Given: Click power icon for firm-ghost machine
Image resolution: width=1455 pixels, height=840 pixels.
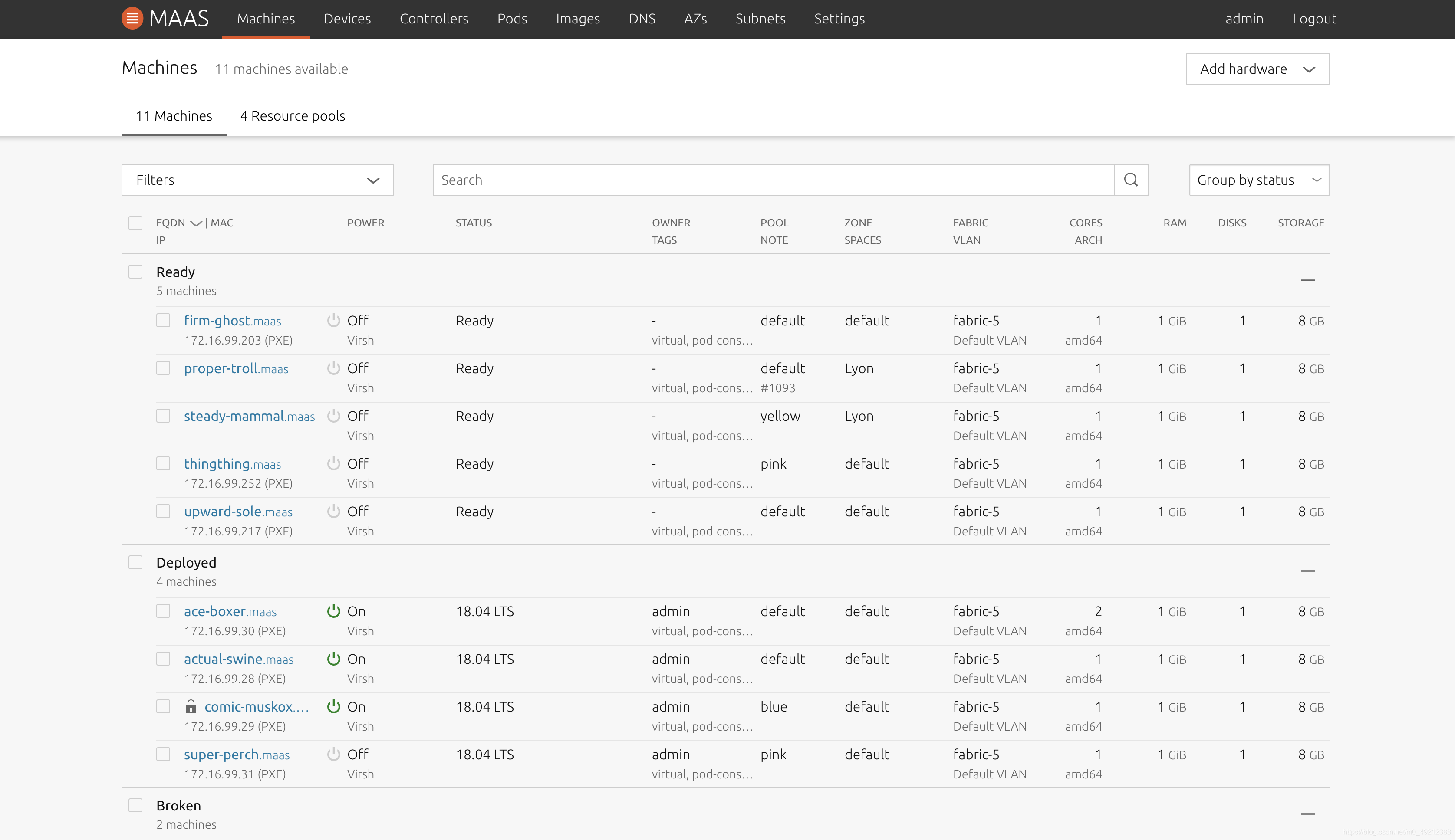Looking at the screenshot, I should (x=334, y=320).
